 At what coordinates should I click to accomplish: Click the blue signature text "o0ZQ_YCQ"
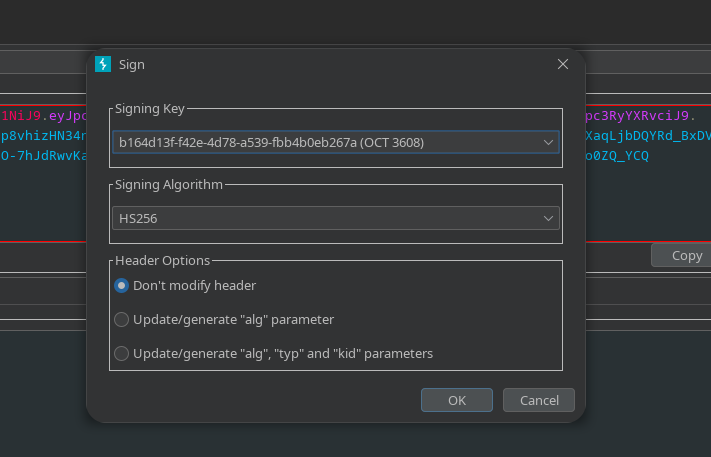tap(617, 156)
